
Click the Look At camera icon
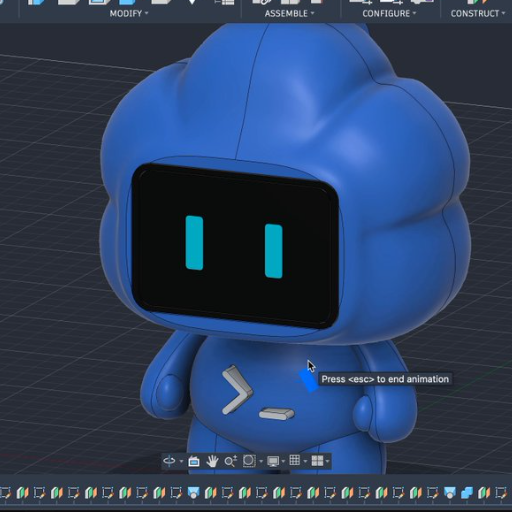(194, 461)
